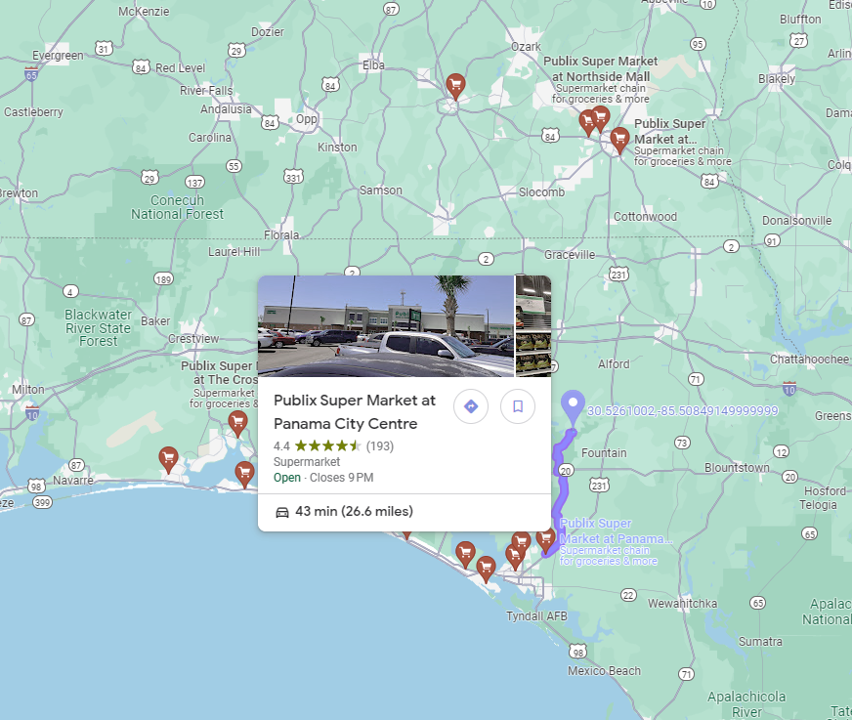The image size is (852, 720).
Task: Click the Apalachicola River label
Action: [747, 704]
